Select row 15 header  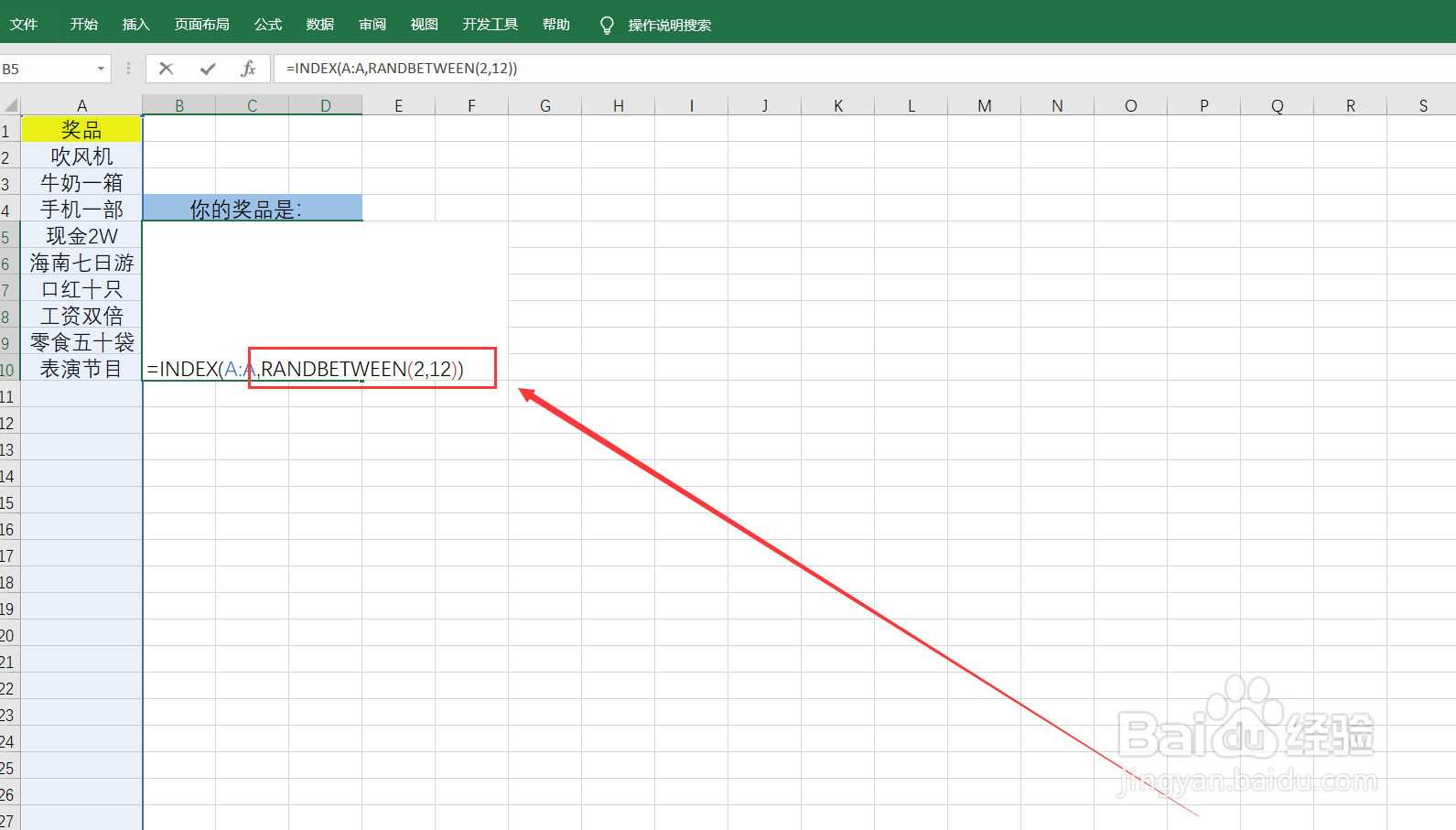point(9,501)
